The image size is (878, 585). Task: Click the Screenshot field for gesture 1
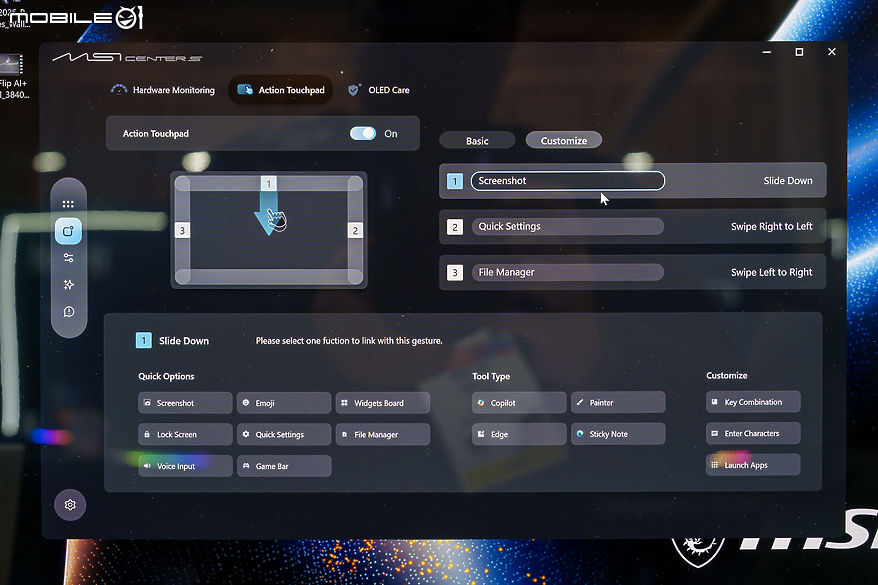point(568,181)
